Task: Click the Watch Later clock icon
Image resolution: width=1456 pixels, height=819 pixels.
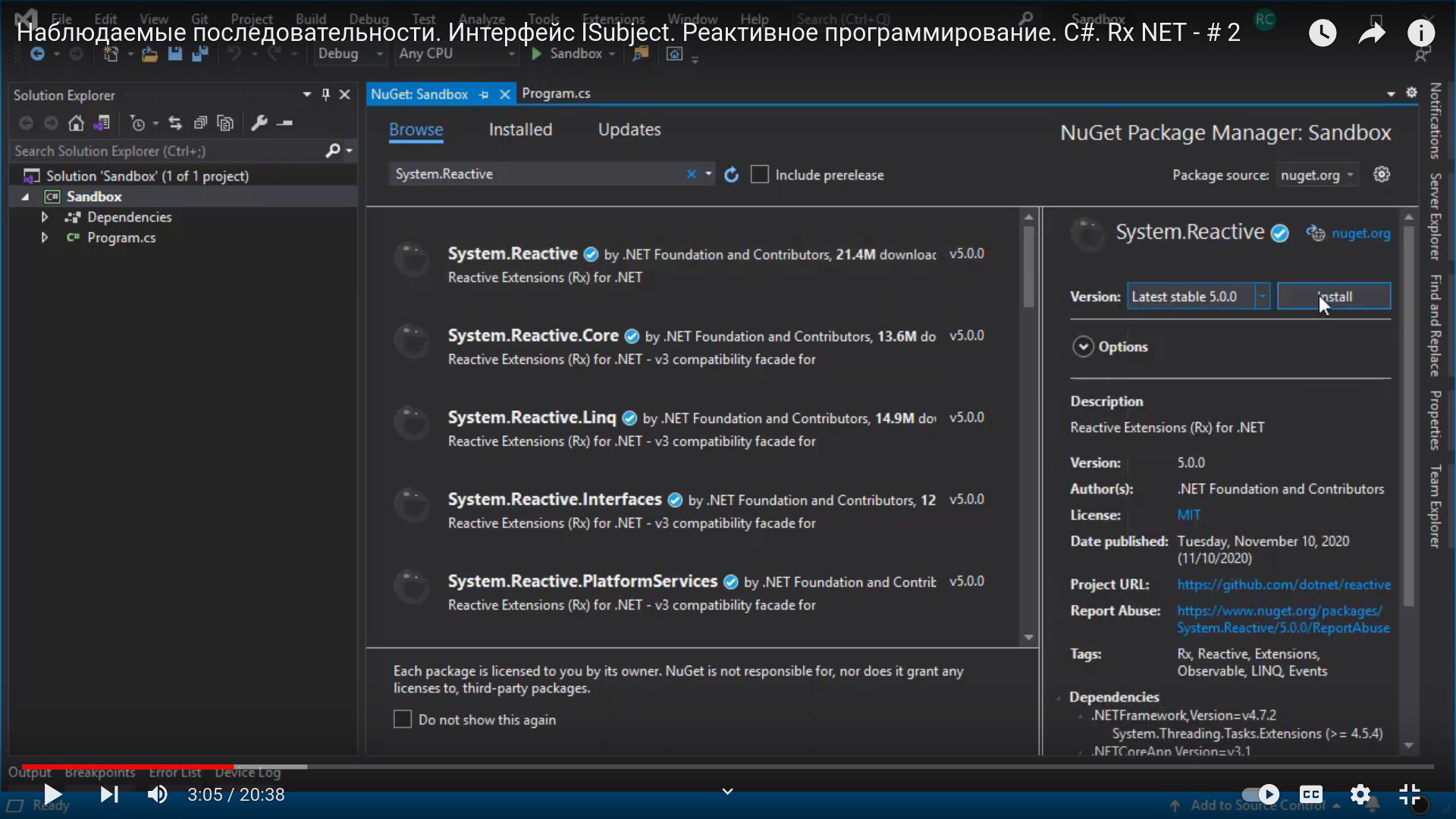Action: (1323, 33)
